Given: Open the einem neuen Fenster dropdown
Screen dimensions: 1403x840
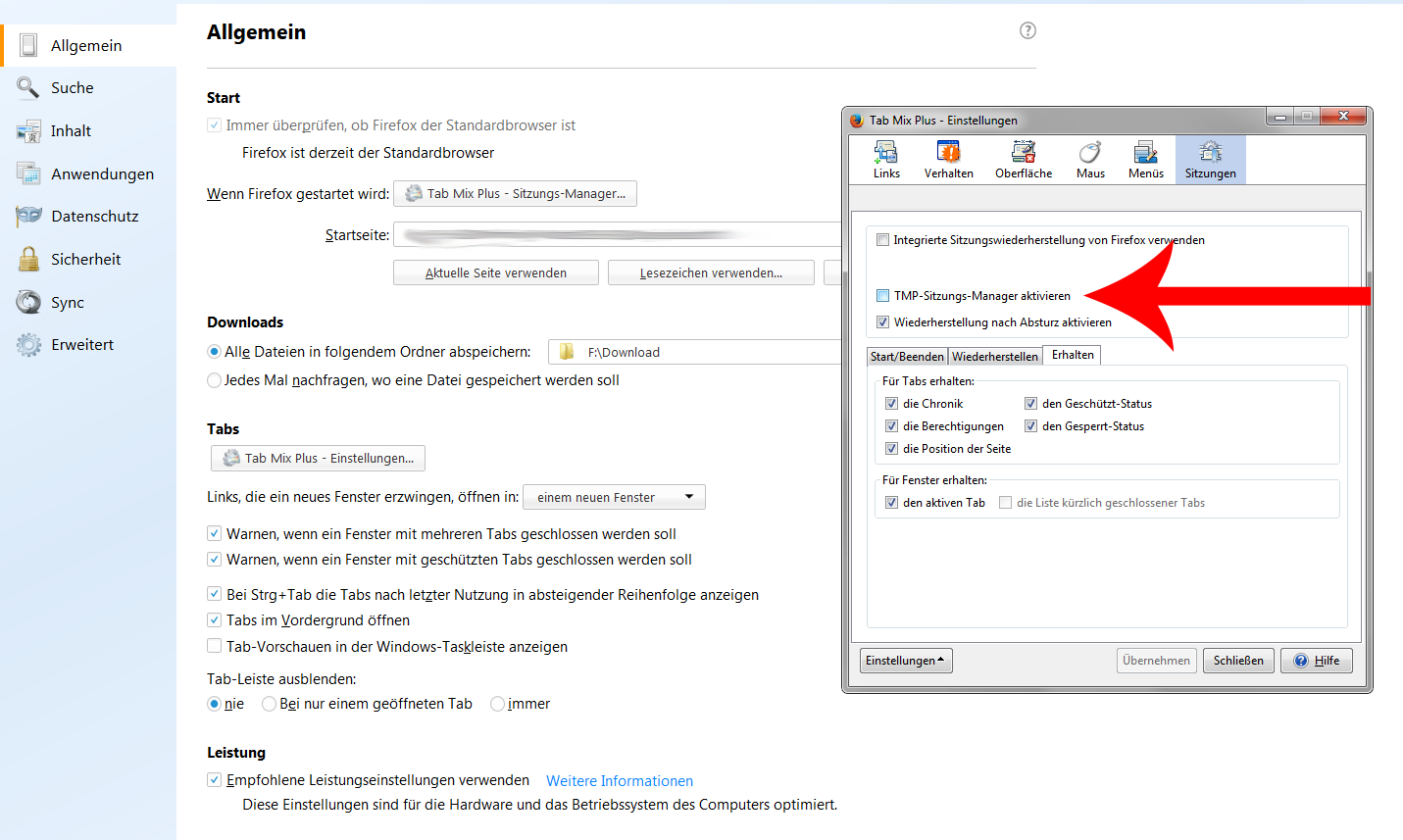Looking at the screenshot, I should [x=614, y=497].
